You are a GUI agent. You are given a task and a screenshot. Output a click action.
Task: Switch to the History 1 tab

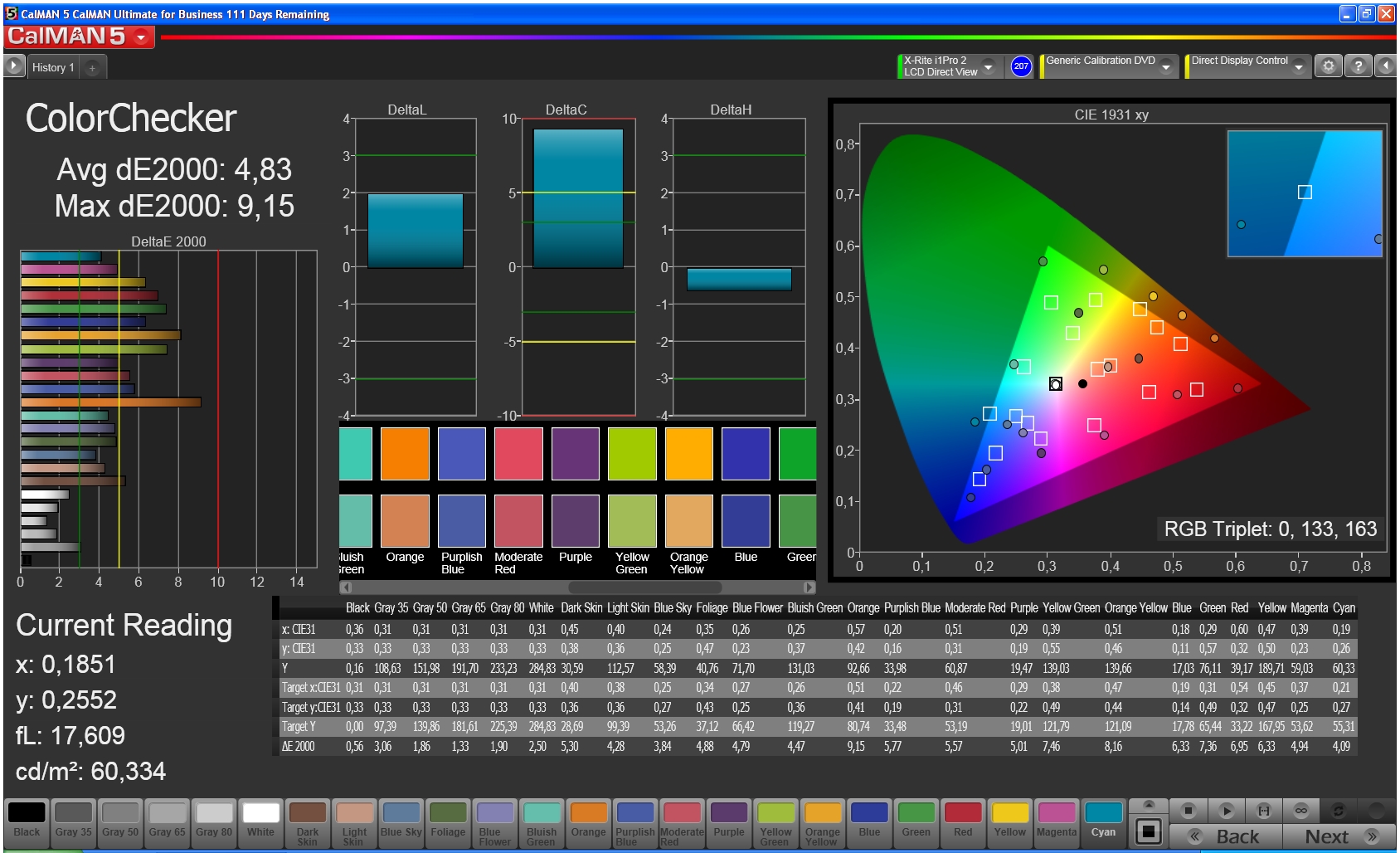[53, 67]
